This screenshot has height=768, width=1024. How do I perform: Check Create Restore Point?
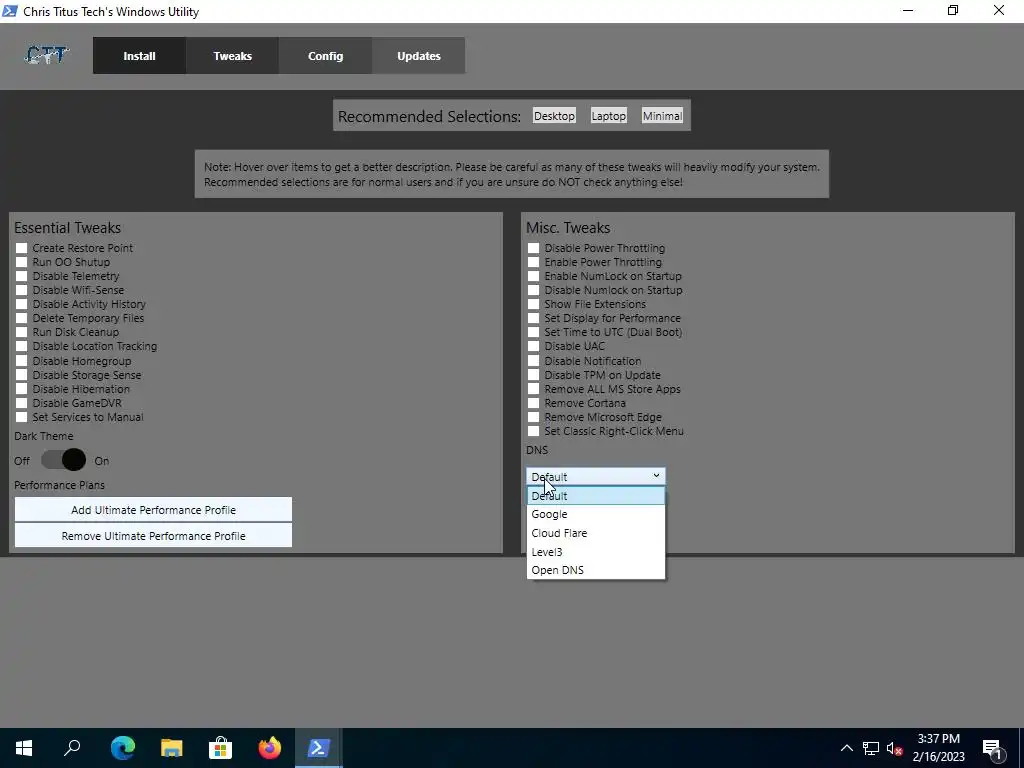(x=22, y=248)
